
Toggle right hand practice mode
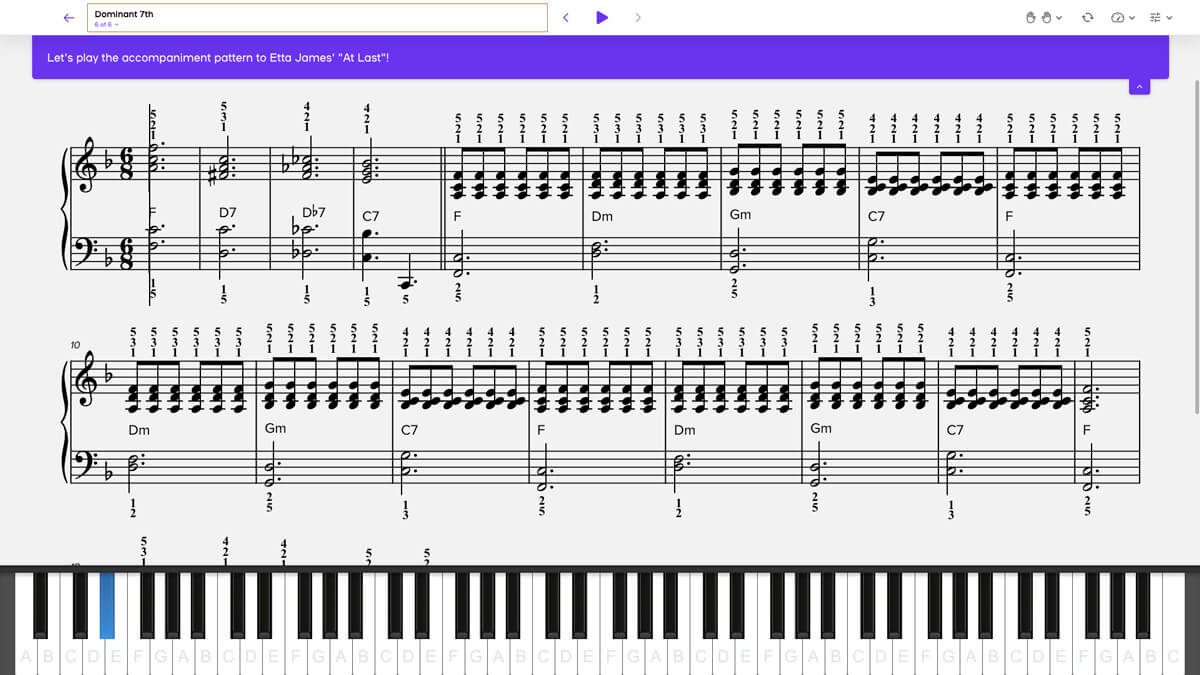[x=1046, y=18]
